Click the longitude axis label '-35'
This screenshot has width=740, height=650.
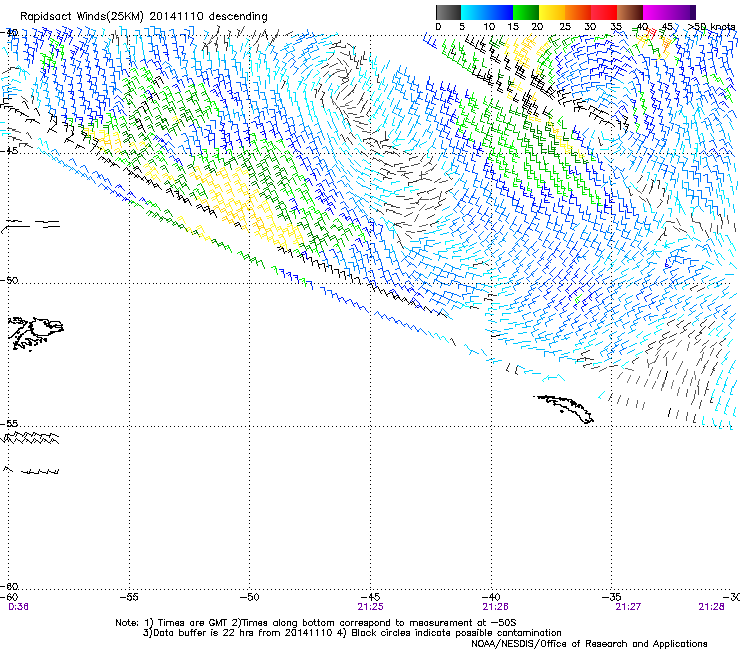[x=611, y=597]
